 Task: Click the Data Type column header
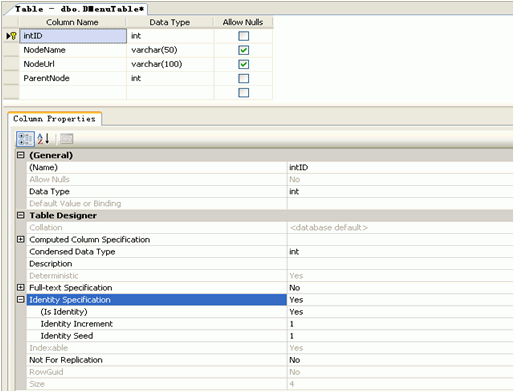170,22
